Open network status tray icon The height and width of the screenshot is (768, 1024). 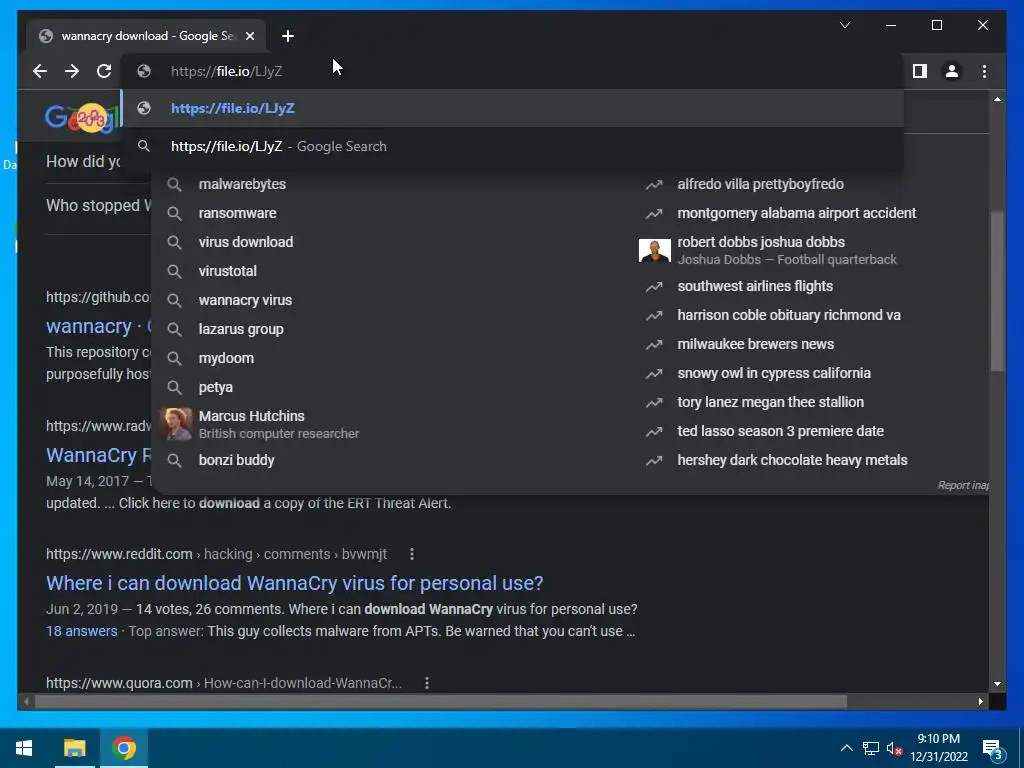(871, 748)
